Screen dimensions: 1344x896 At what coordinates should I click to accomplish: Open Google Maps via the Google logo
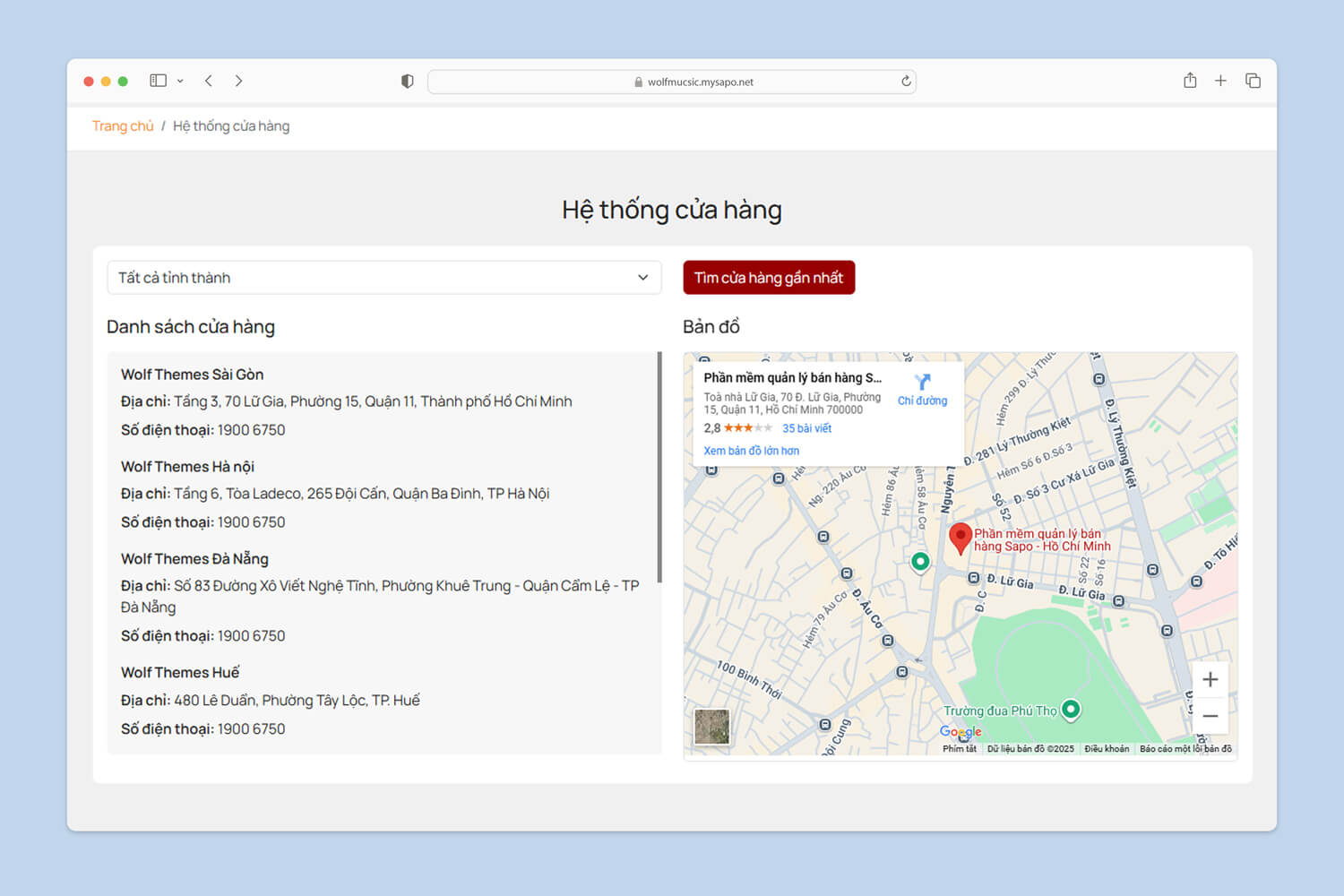(960, 732)
